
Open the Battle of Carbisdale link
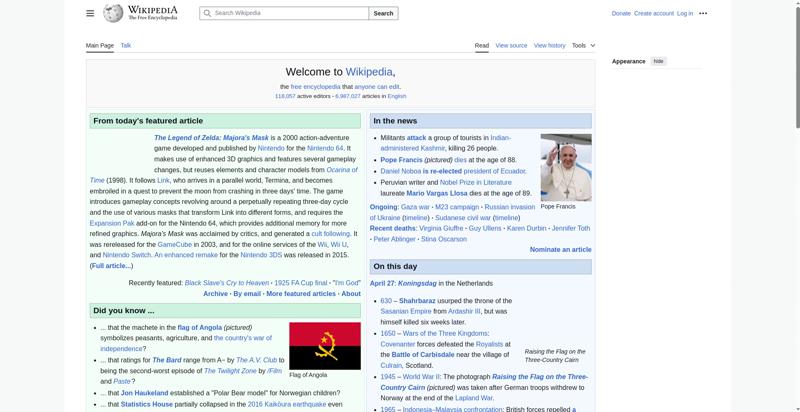[x=423, y=354]
